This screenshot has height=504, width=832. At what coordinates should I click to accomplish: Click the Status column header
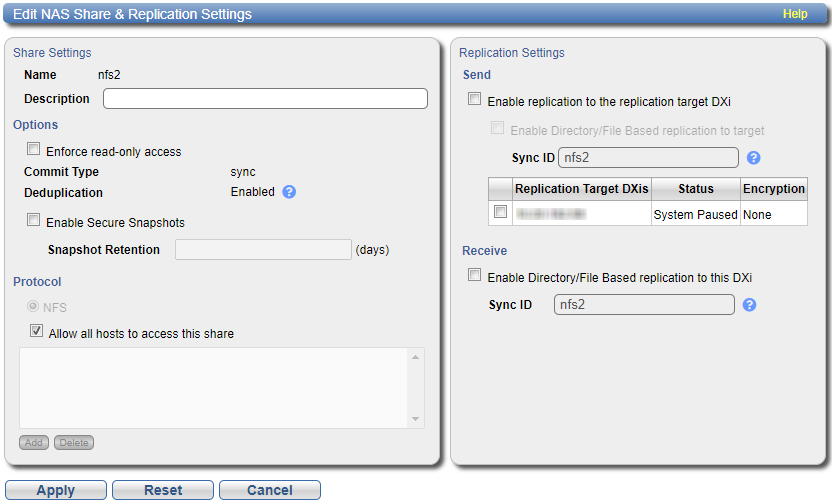[695, 188]
